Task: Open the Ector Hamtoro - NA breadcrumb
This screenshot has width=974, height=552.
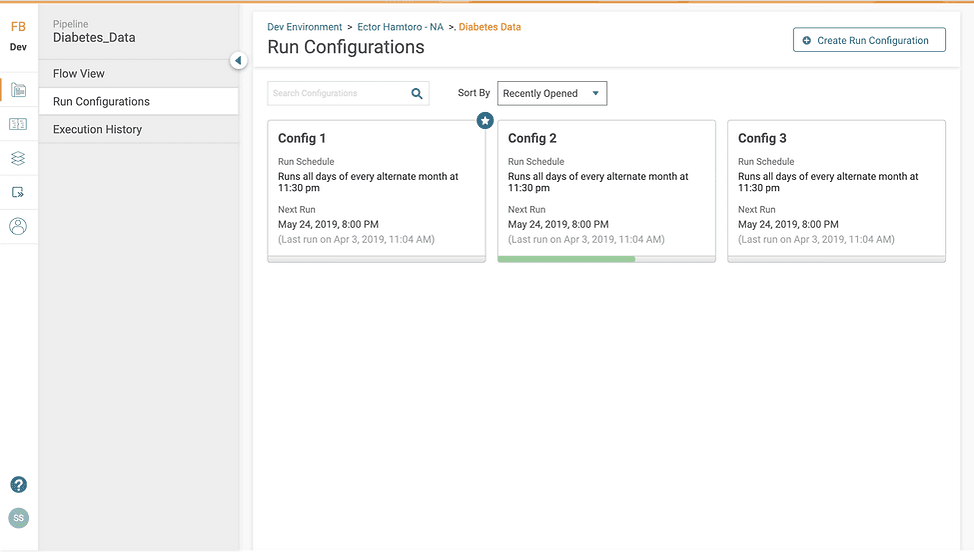Action: click(x=400, y=27)
